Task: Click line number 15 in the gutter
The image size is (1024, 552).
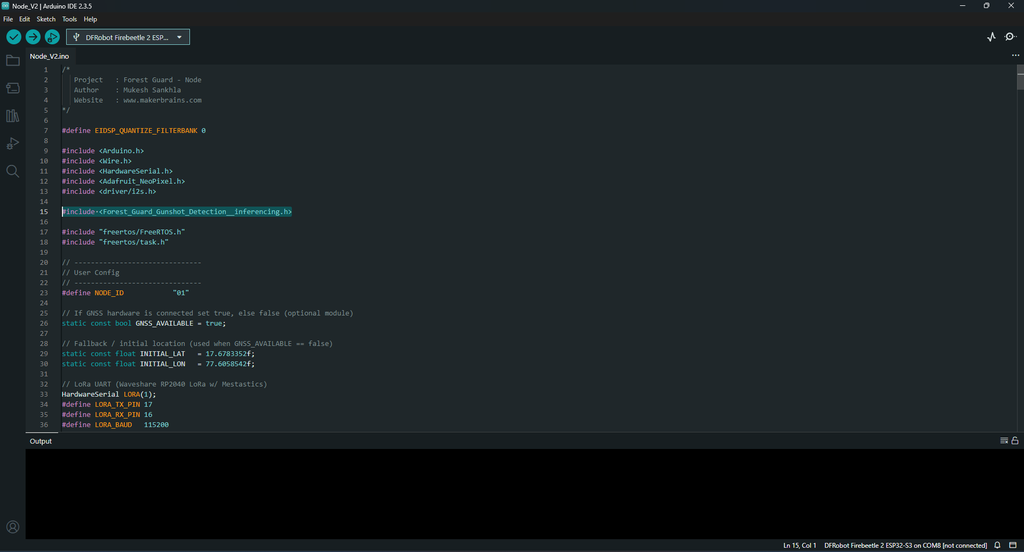Action: pyautogui.click(x=44, y=212)
